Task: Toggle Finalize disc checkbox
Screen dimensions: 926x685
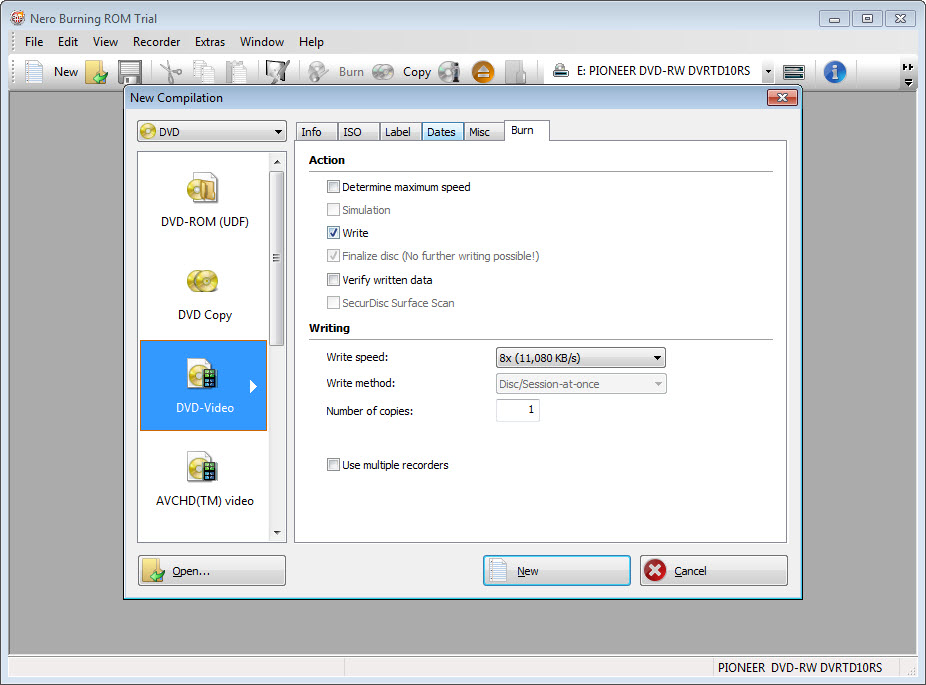Action: tap(333, 256)
